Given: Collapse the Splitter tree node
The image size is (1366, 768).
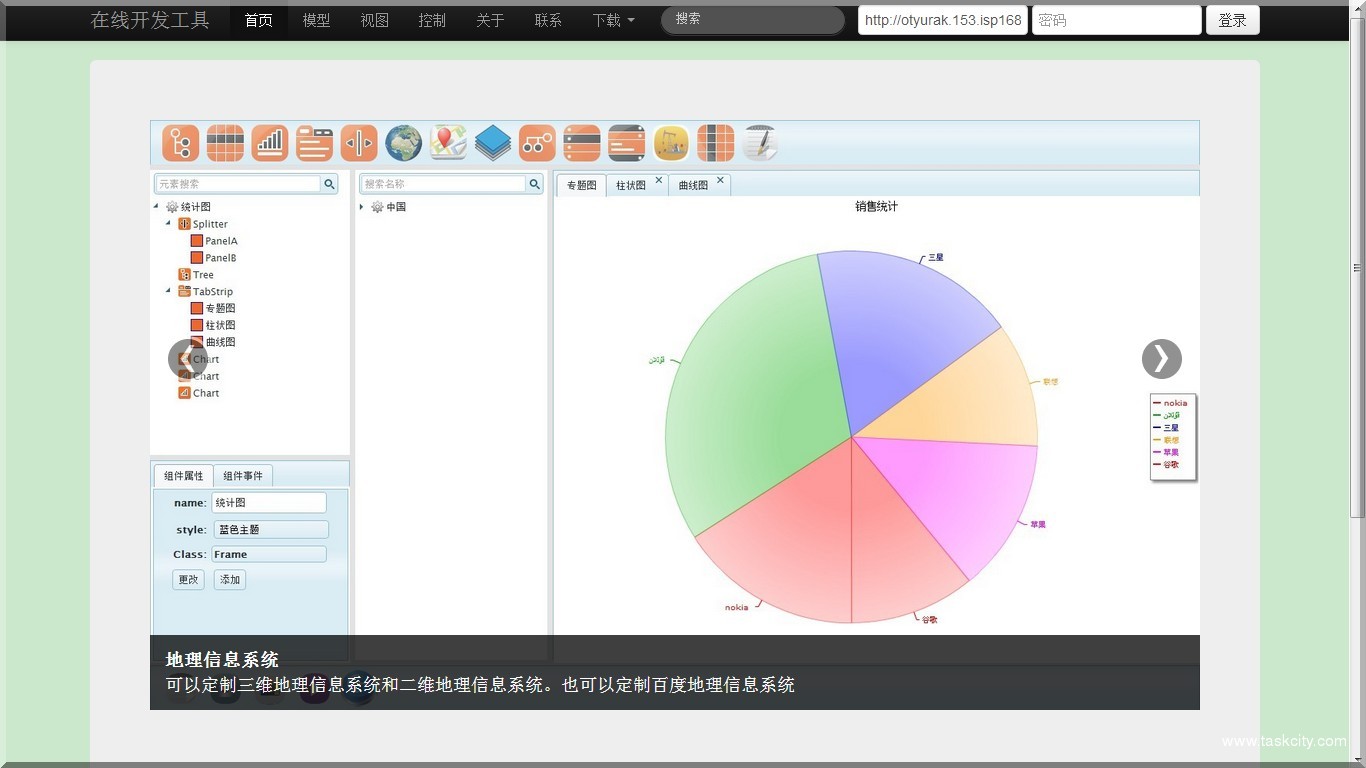Looking at the screenshot, I should (168, 224).
